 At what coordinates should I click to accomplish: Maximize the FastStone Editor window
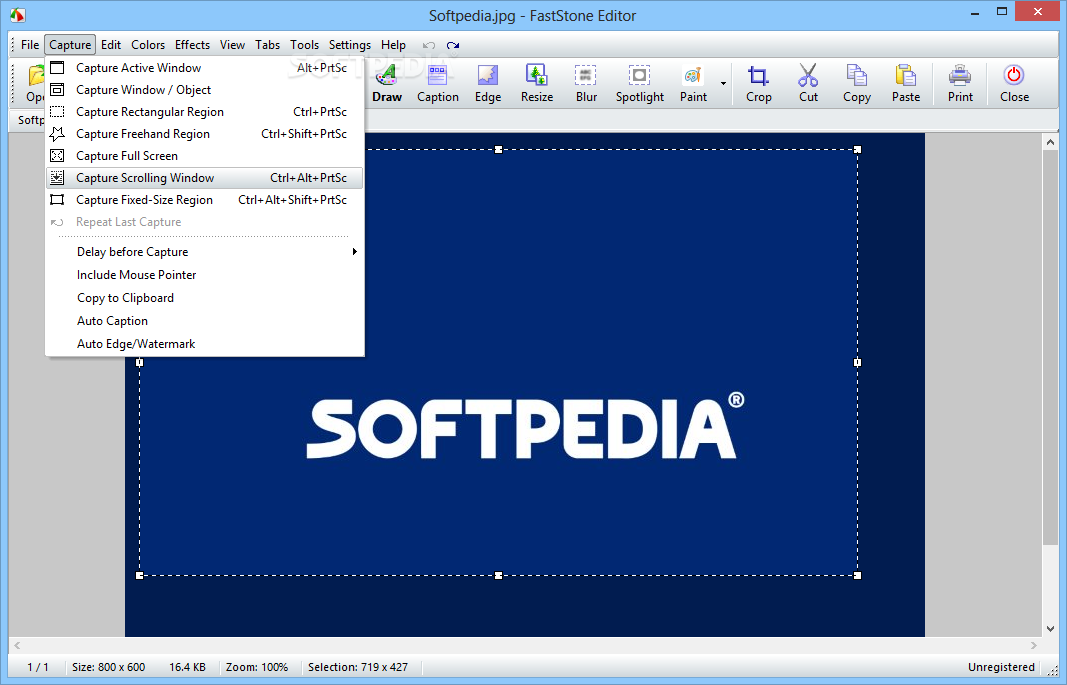[x=1002, y=12]
